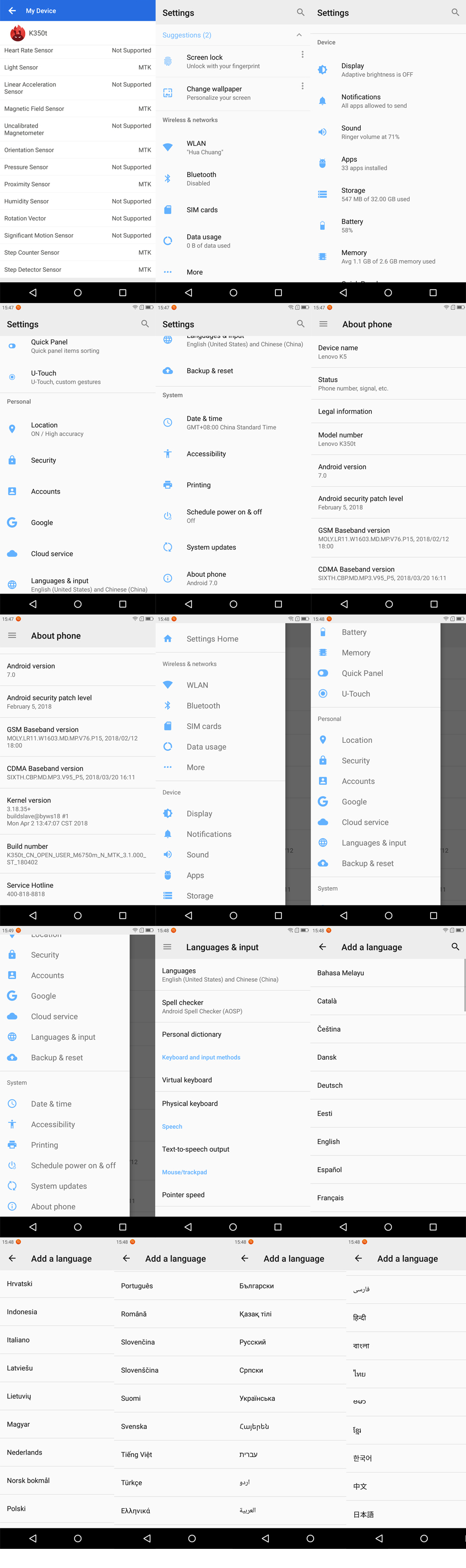Collapse the Suggestions (2) section
The image size is (466, 1568).
[299, 35]
